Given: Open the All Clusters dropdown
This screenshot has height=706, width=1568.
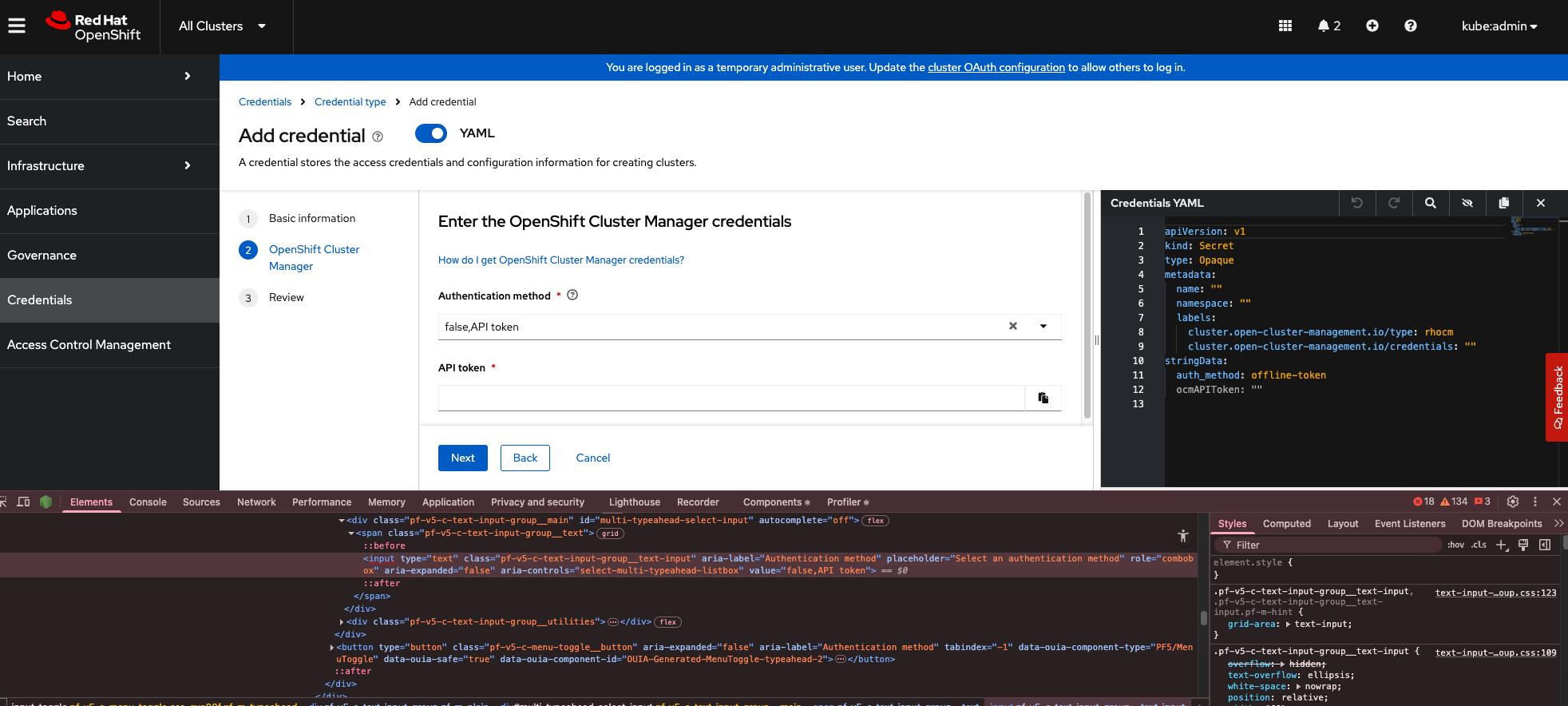Looking at the screenshot, I should pos(222,26).
